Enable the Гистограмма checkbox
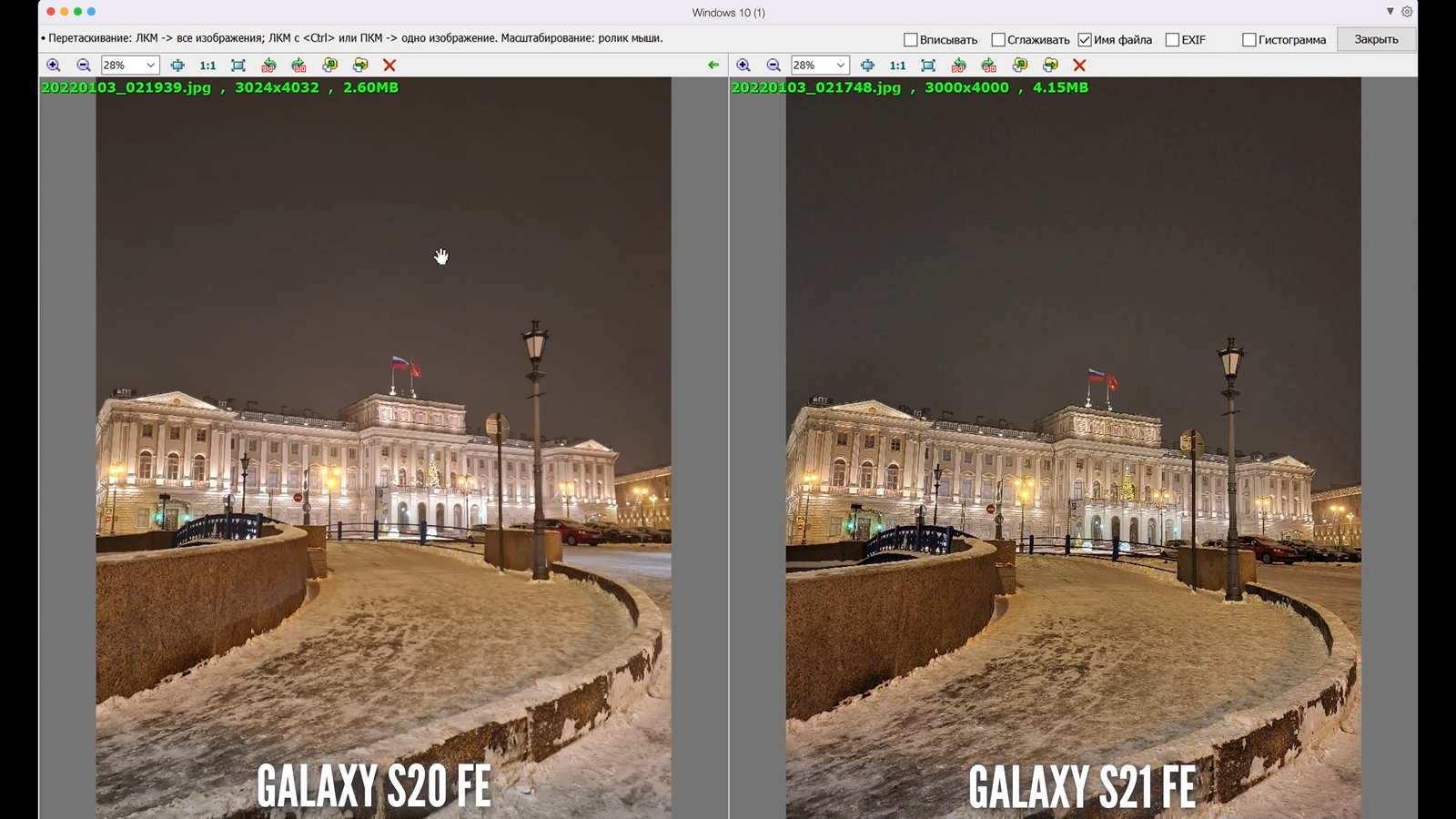Screen dimensions: 1456x819 point(1249,40)
